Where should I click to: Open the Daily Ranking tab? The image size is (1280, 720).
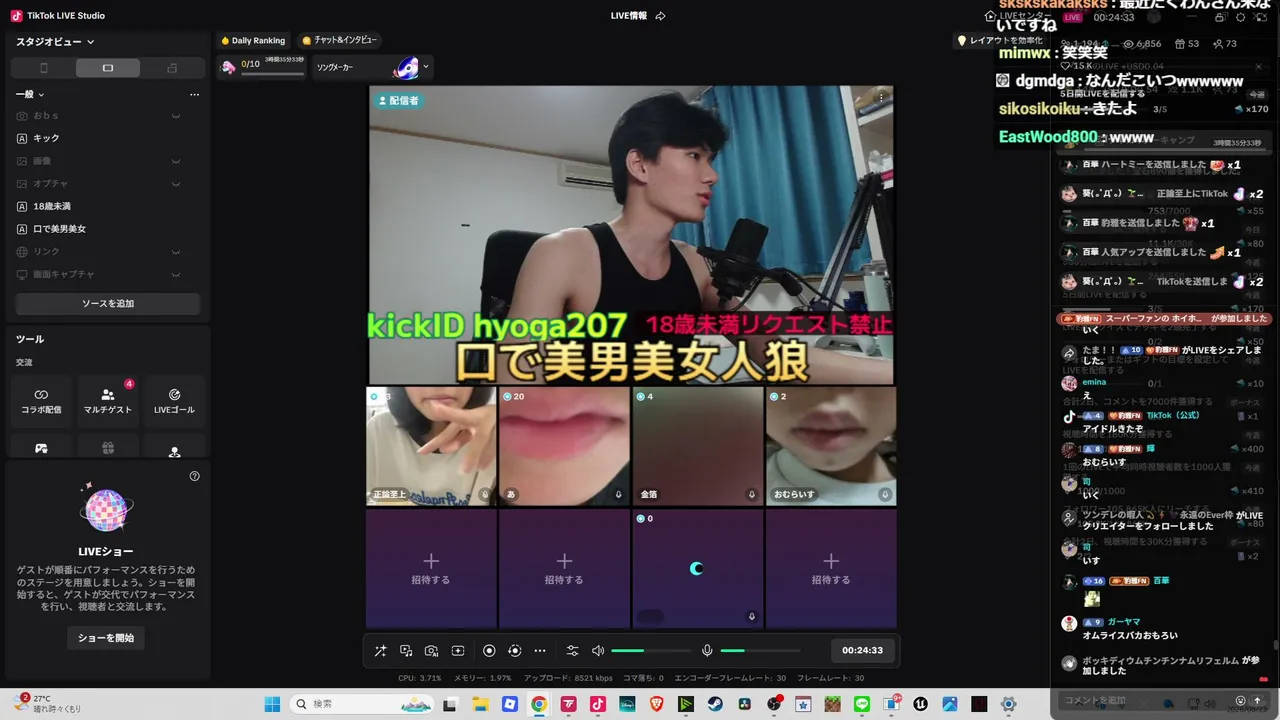[x=253, y=41]
